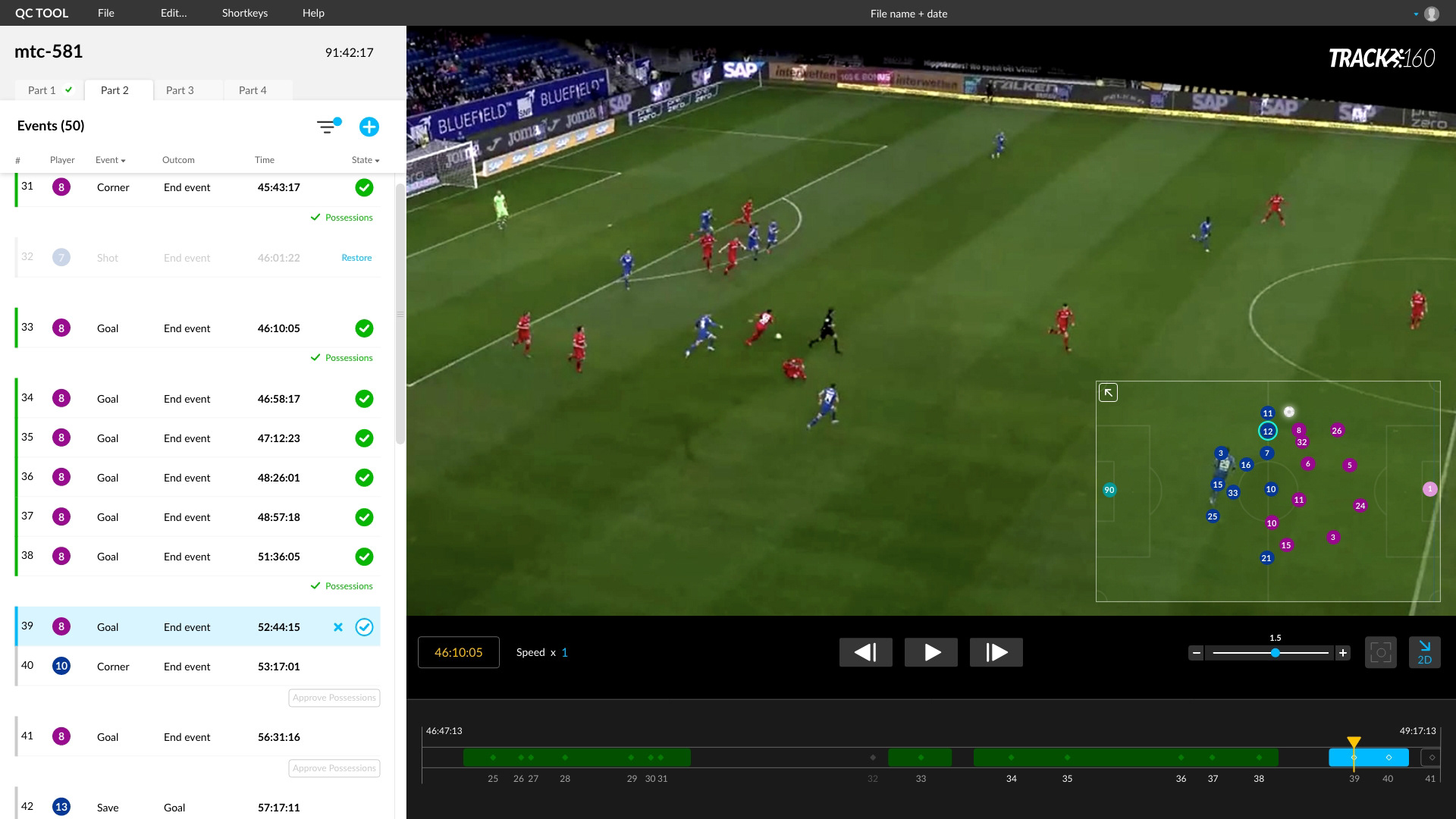Open the user profile avatar
1456x819 pixels.
(1432, 14)
